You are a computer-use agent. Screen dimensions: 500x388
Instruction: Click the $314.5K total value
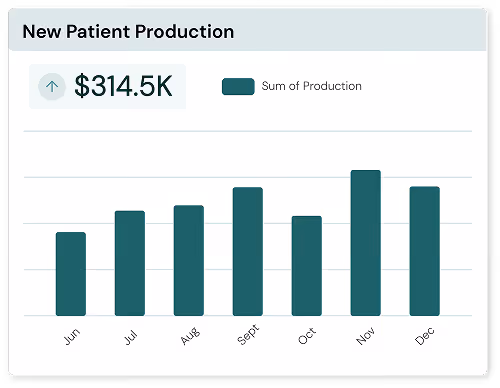(123, 86)
